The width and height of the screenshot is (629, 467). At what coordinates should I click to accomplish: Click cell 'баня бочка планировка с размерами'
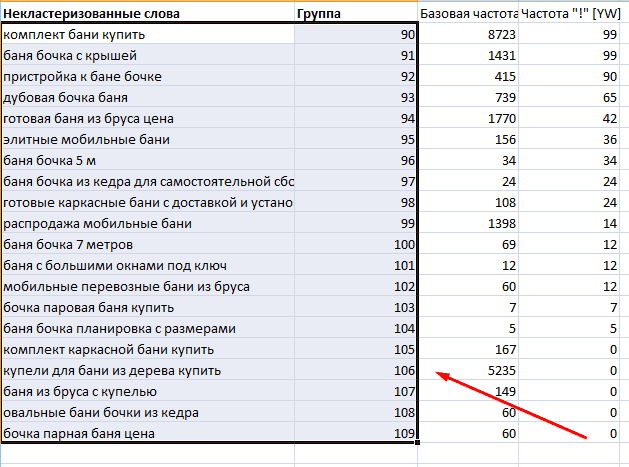(148, 328)
